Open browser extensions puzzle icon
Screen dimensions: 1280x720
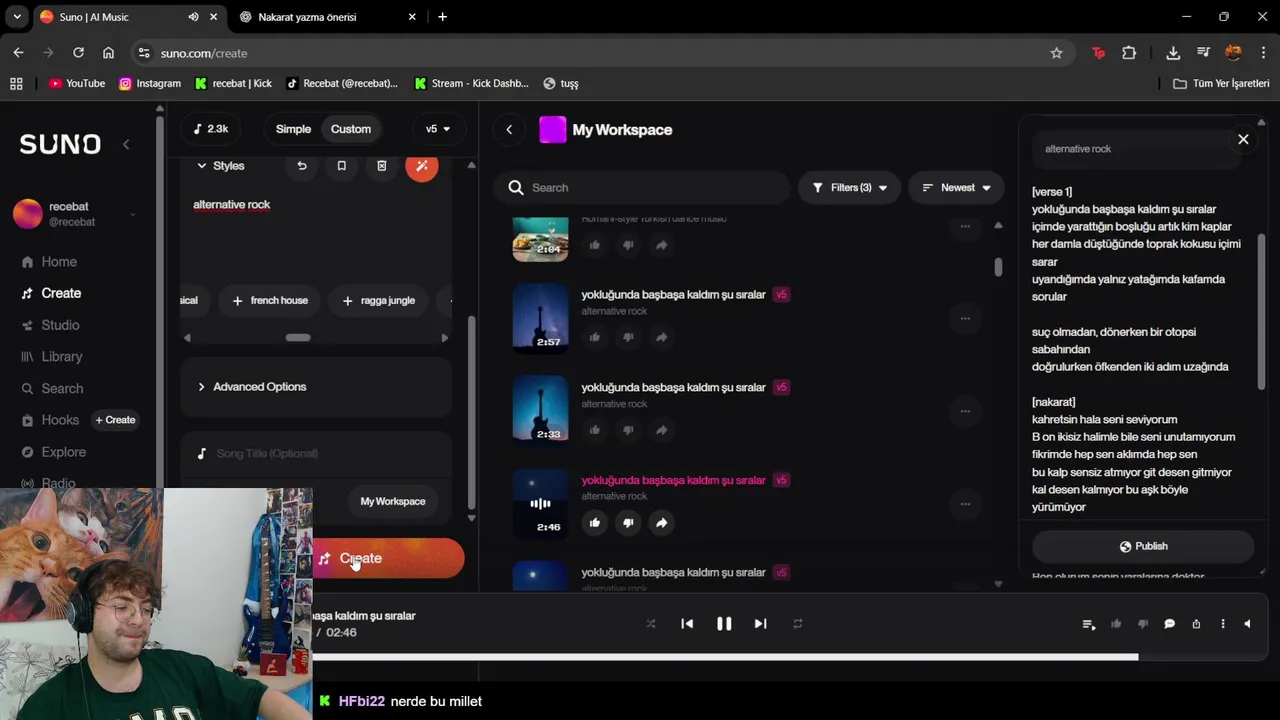pyautogui.click(x=1129, y=53)
